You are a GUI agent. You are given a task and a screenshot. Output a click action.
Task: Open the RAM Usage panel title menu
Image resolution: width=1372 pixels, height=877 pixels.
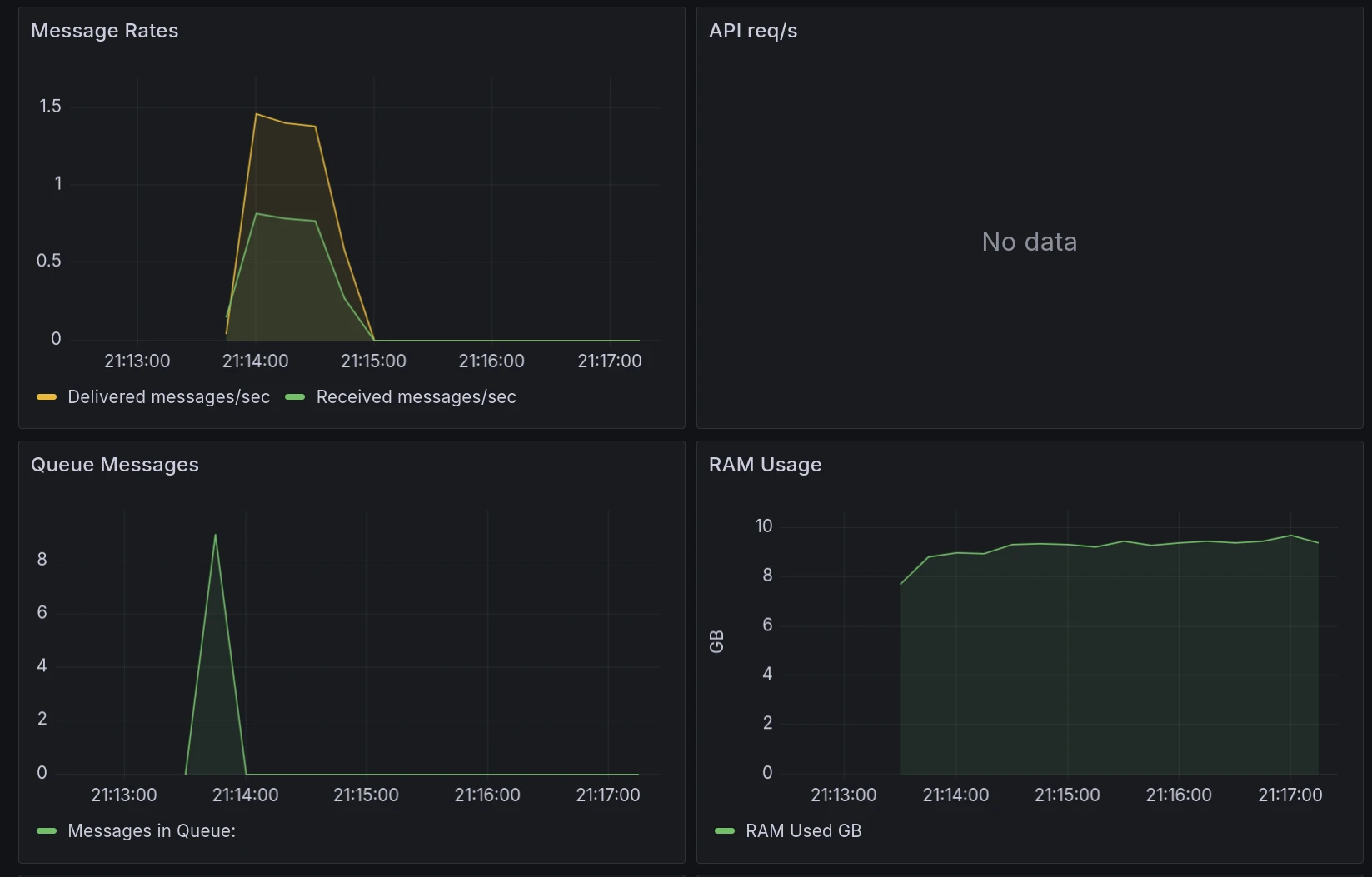(x=764, y=465)
